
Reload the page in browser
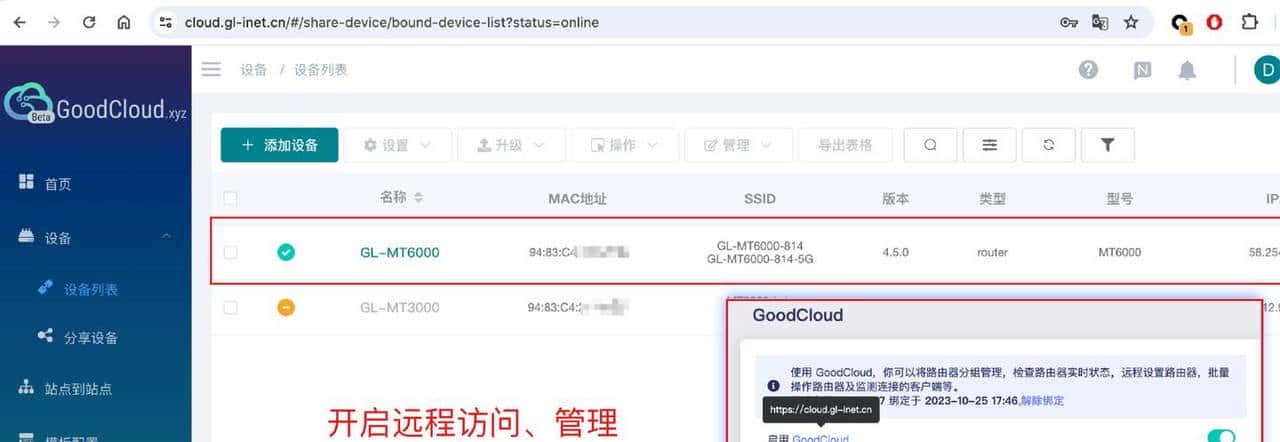pyautogui.click(x=89, y=22)
